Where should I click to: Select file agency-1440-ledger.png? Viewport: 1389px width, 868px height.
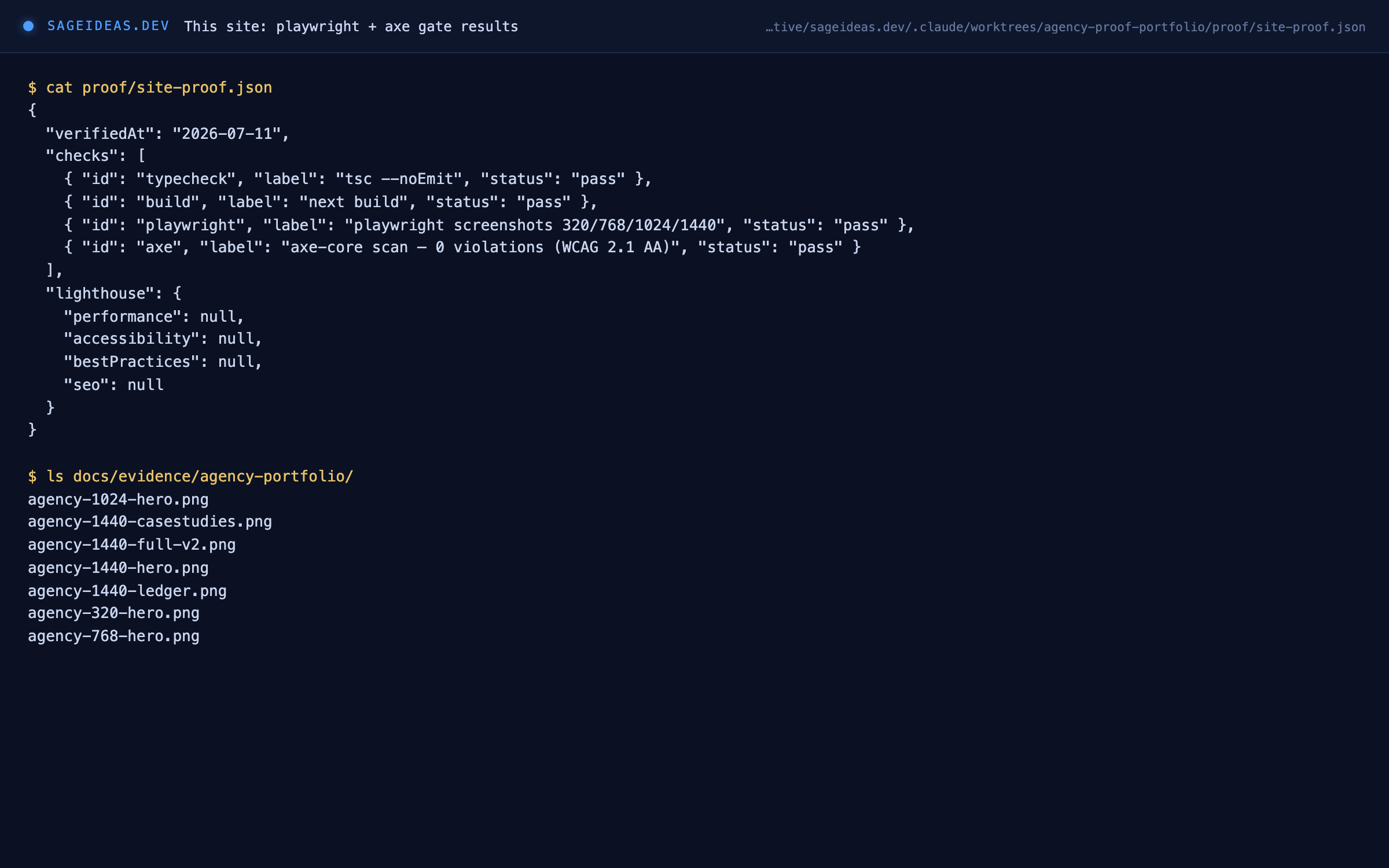pos(127,591)
